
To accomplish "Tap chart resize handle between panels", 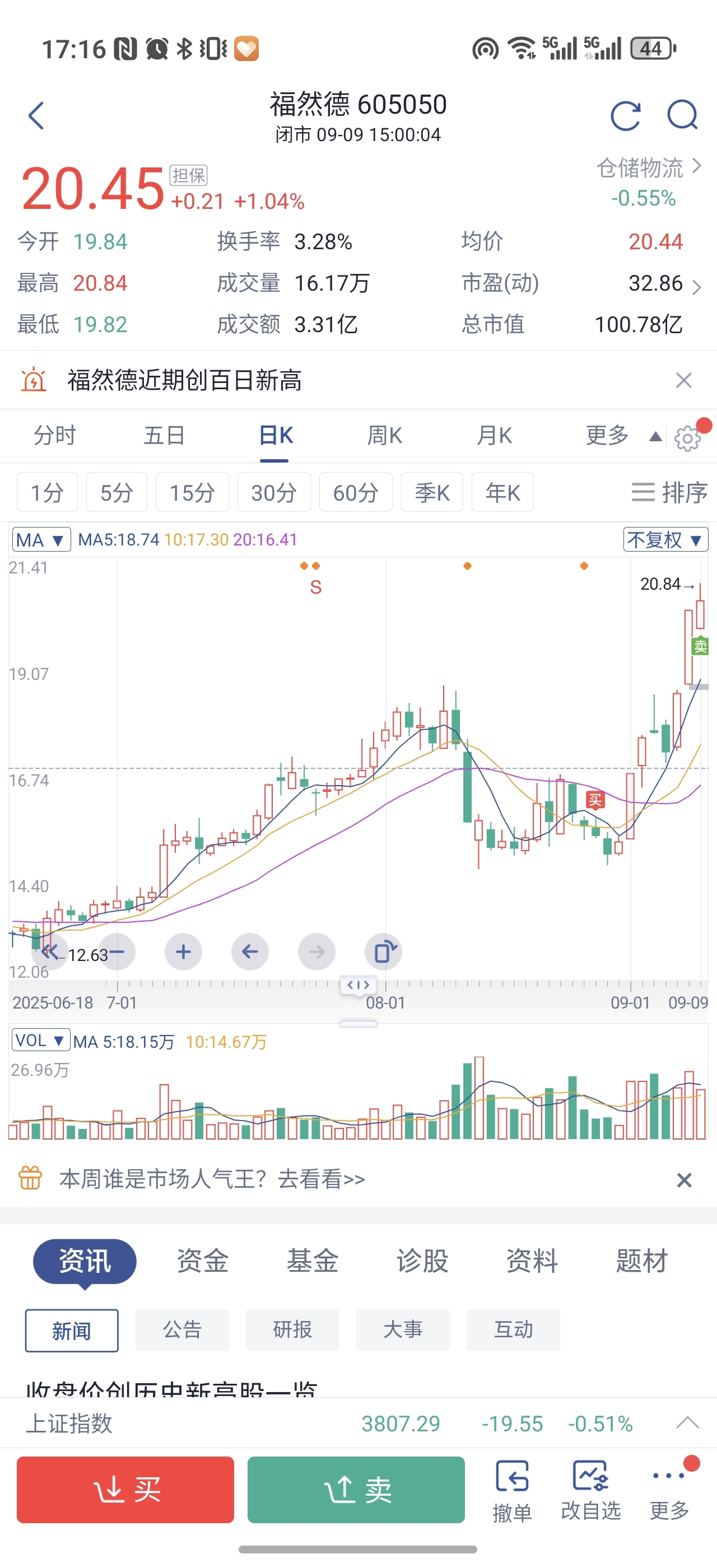I will (x=358, y=1024).
